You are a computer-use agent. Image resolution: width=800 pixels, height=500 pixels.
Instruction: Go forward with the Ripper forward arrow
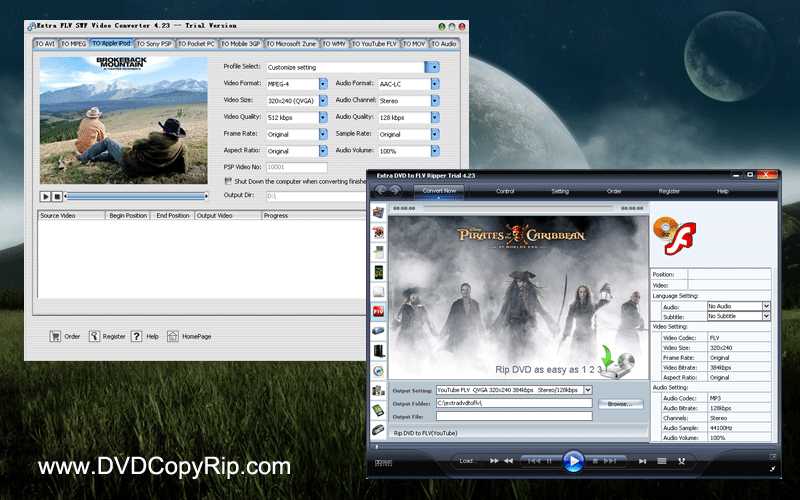point(395,191)
